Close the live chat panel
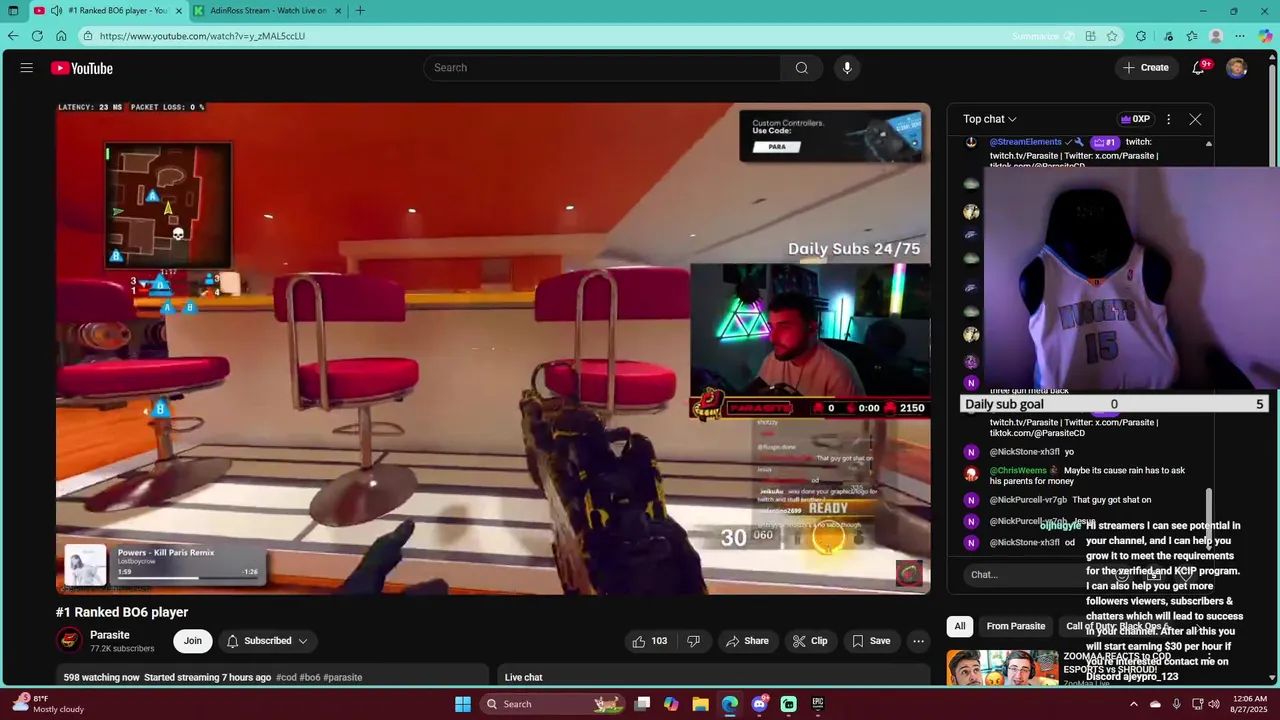 pos(1195,119)
